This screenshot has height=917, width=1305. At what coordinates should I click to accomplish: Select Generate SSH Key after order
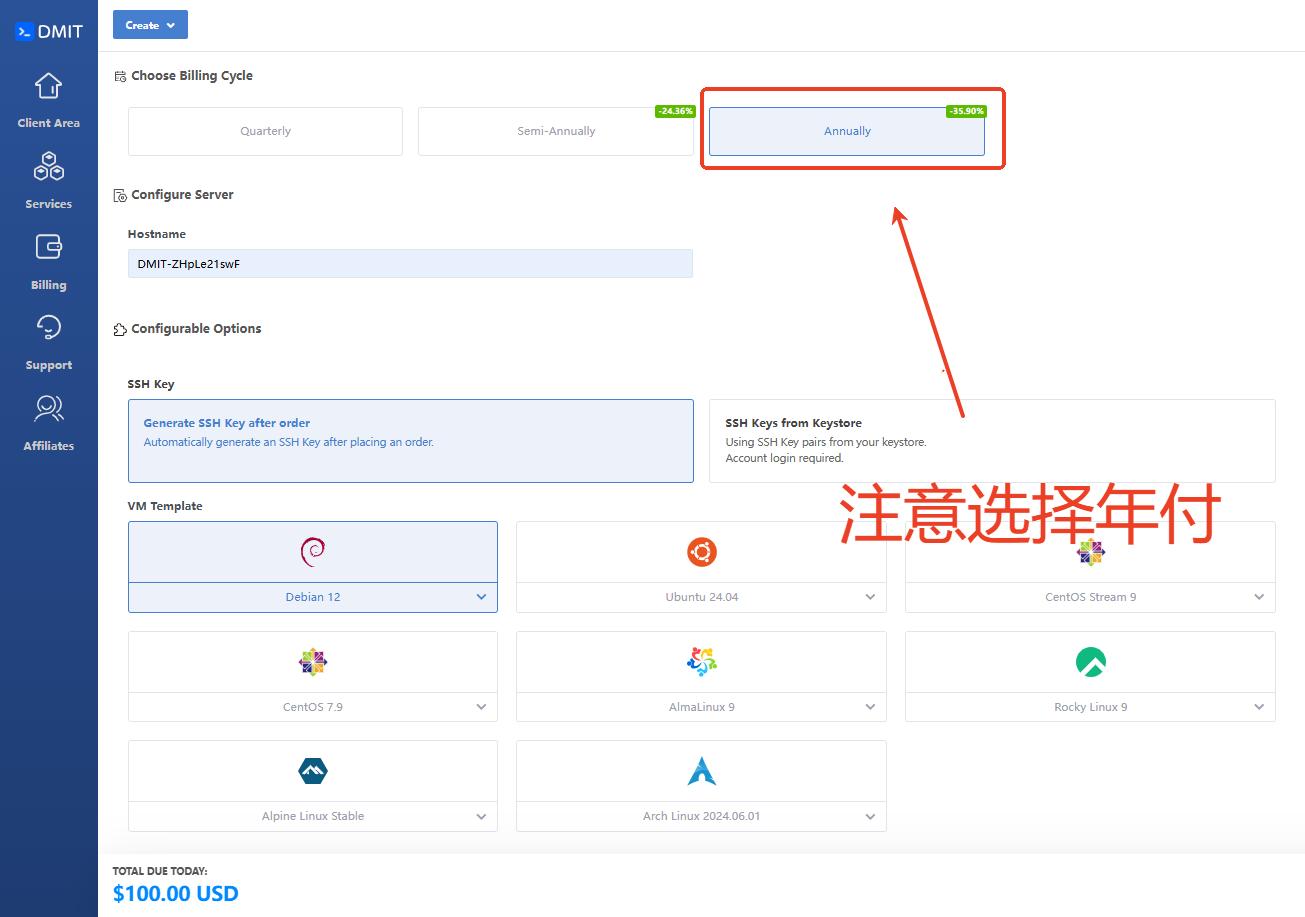pyautogui.click(x=411, y=440)
